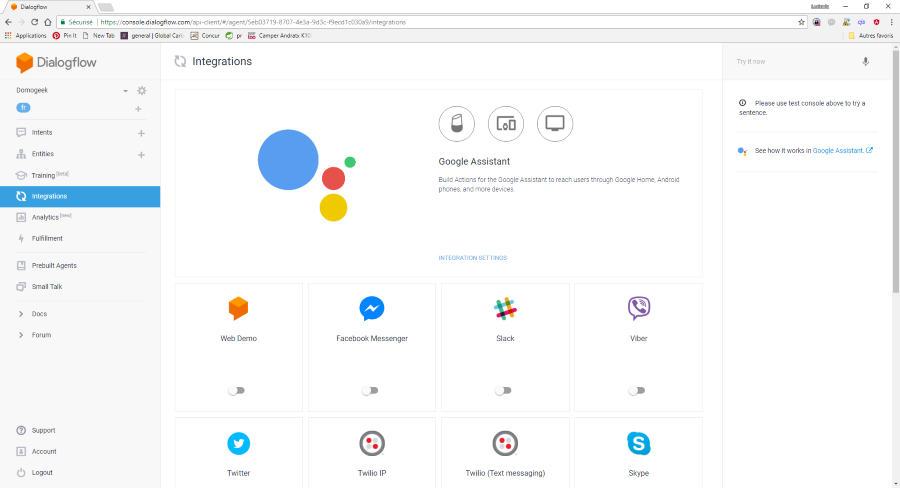Screen dimensions: 900x488
Task: Select the fr language badge
Action: pos(24,107)
